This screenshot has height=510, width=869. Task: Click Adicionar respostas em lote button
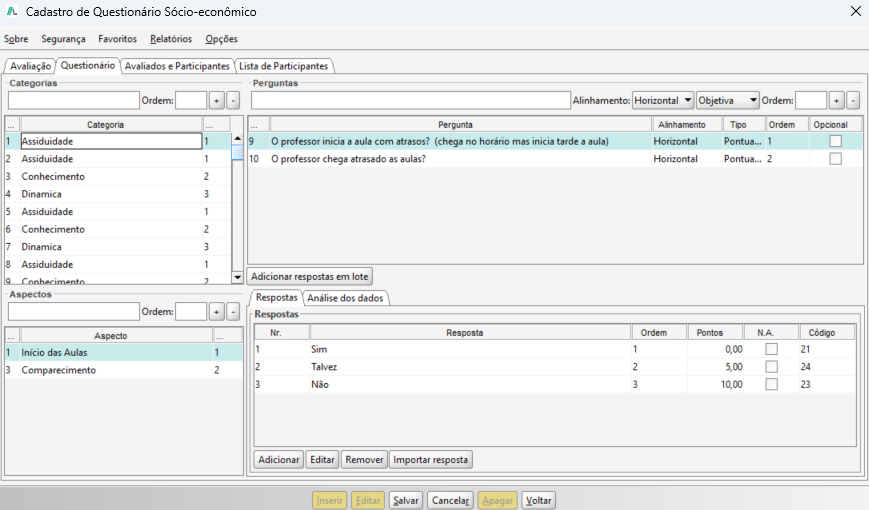click(x=310, y=276)
